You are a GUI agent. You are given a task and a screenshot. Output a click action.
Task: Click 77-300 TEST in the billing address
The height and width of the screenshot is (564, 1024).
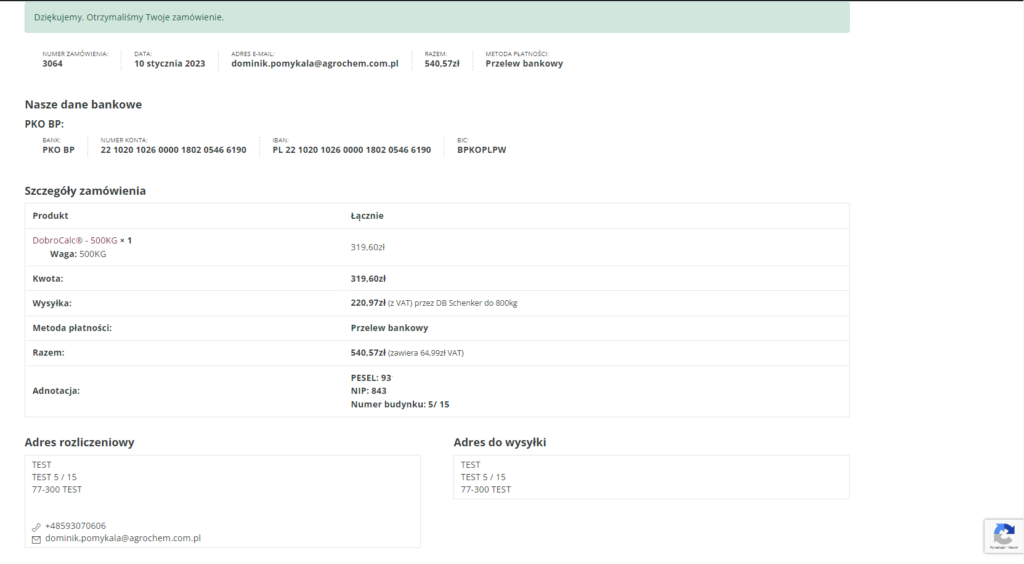pyautogui.click(x=57, y=489)
